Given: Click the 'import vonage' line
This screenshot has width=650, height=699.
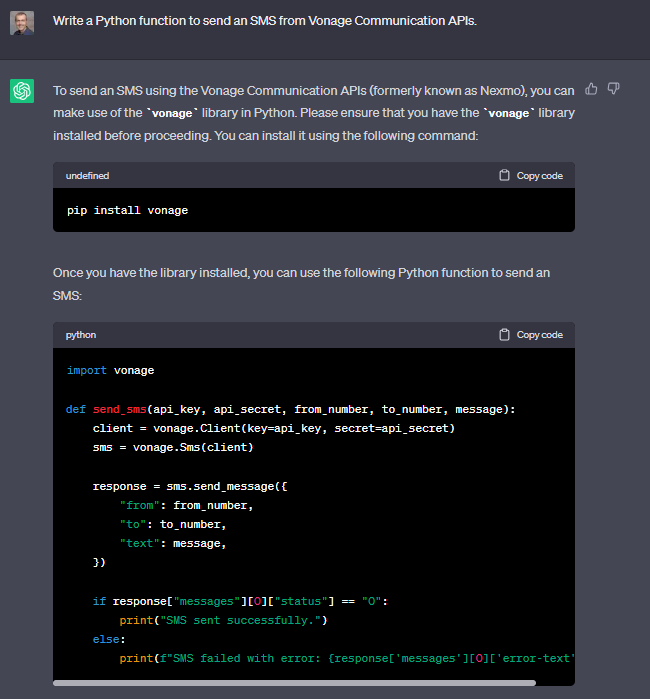Looking at the screenshot, I should (x=110, y=370).
